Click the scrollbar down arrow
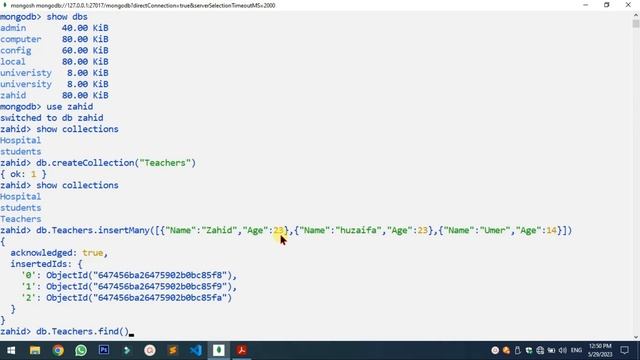This screenshot has width=640, height=360. (x=636, y=337)
